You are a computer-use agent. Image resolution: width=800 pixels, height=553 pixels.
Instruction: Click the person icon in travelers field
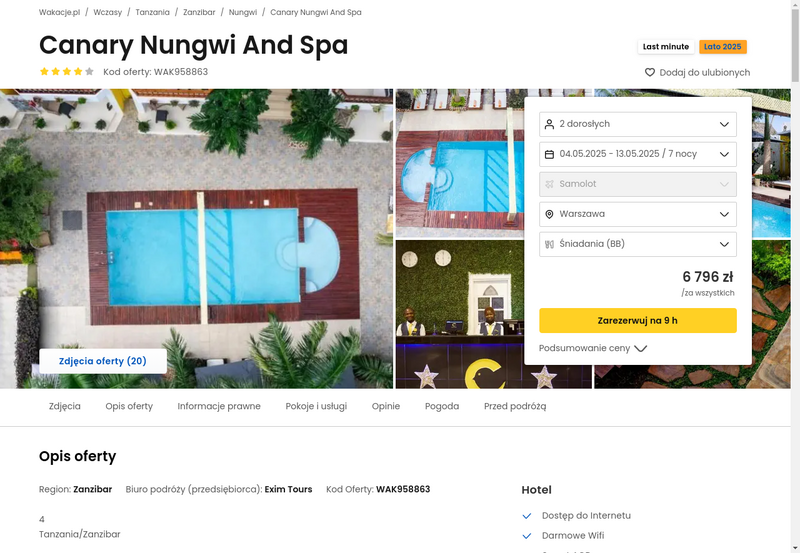pos(549,124)
